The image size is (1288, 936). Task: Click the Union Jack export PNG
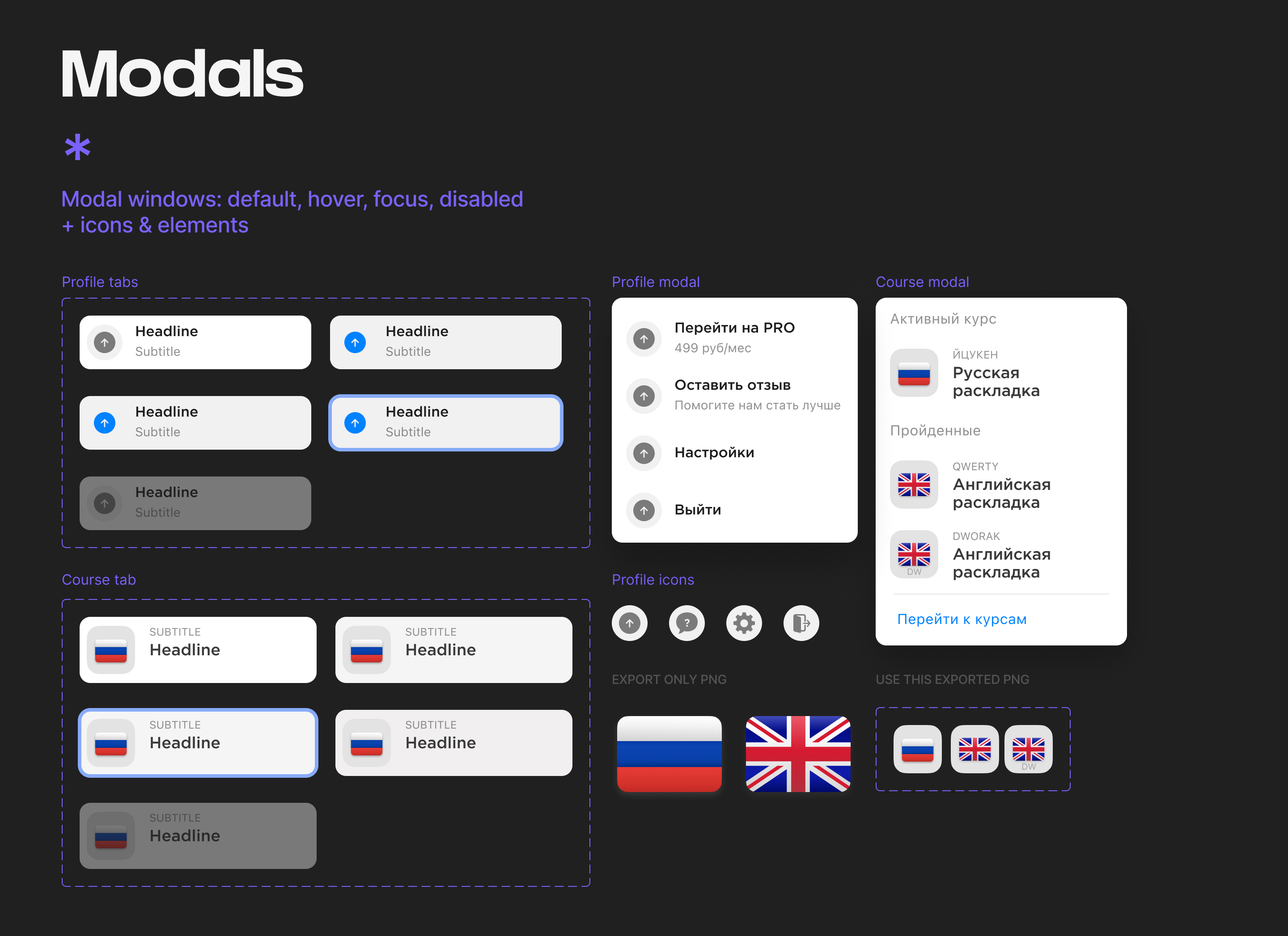point(798,753)
